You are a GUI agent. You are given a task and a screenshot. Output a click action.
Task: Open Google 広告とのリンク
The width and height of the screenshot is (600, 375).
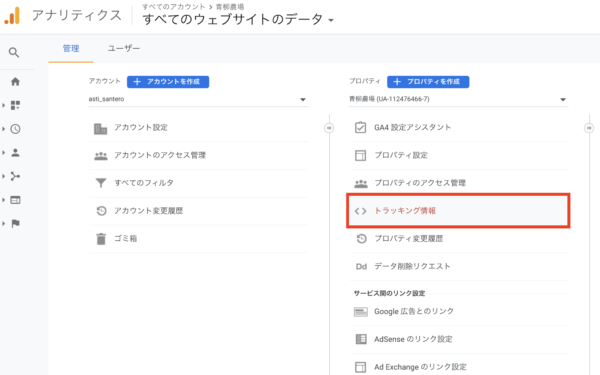pyautogui.click(x=459, y=312)
